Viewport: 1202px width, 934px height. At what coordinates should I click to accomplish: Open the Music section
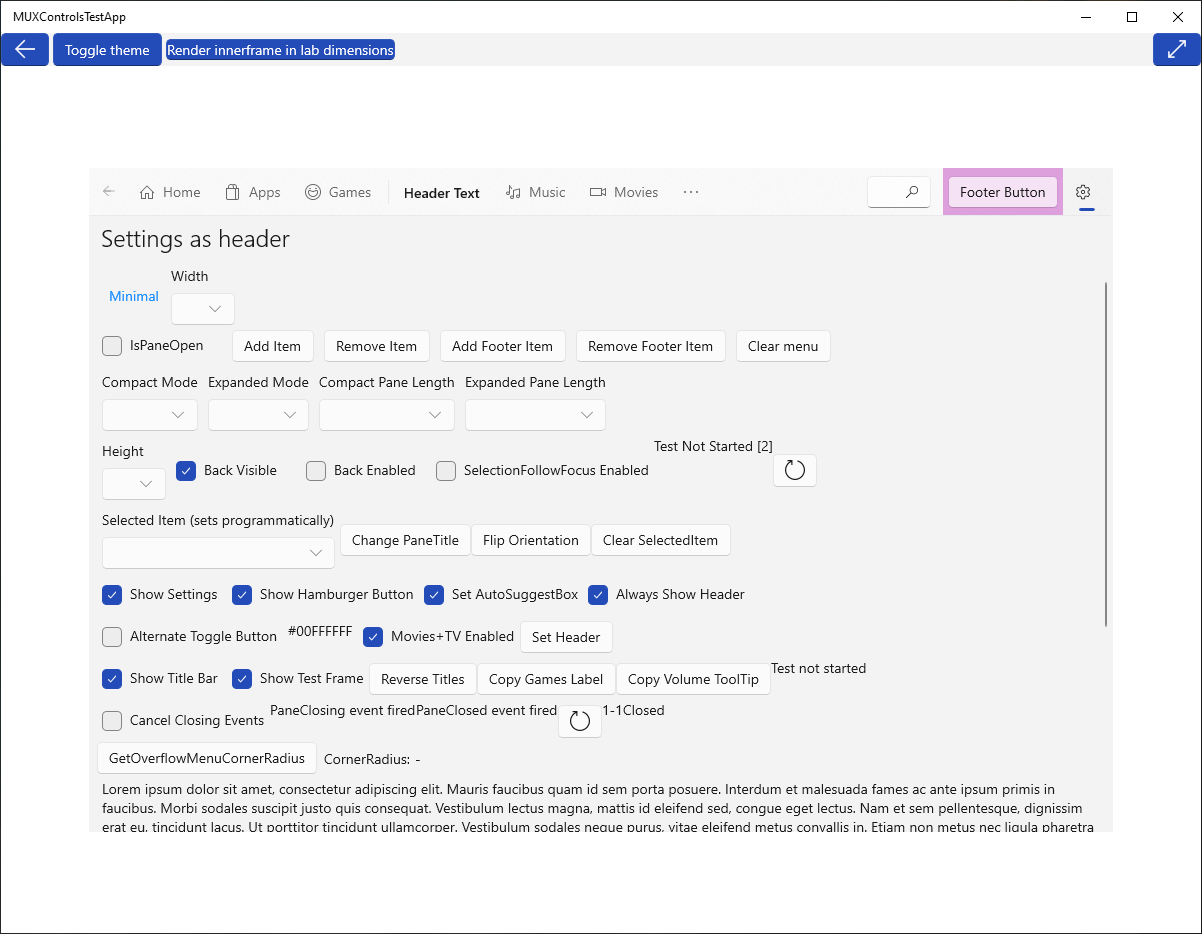[x=535, y=192]
